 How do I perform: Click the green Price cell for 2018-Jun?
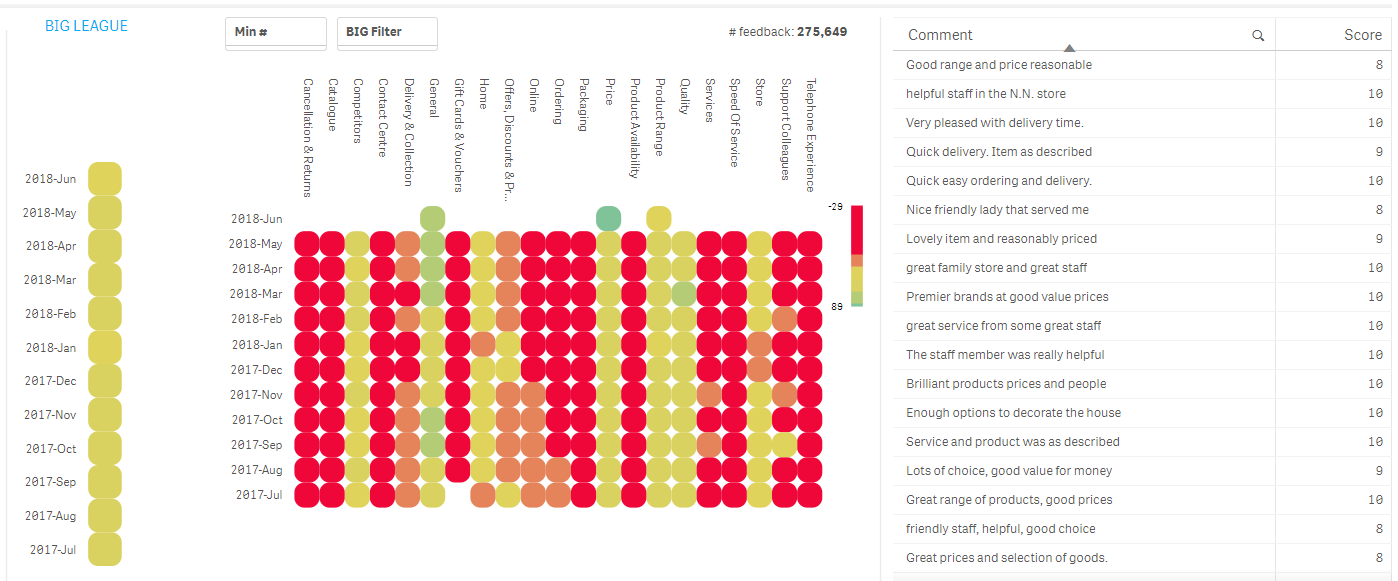608,218
